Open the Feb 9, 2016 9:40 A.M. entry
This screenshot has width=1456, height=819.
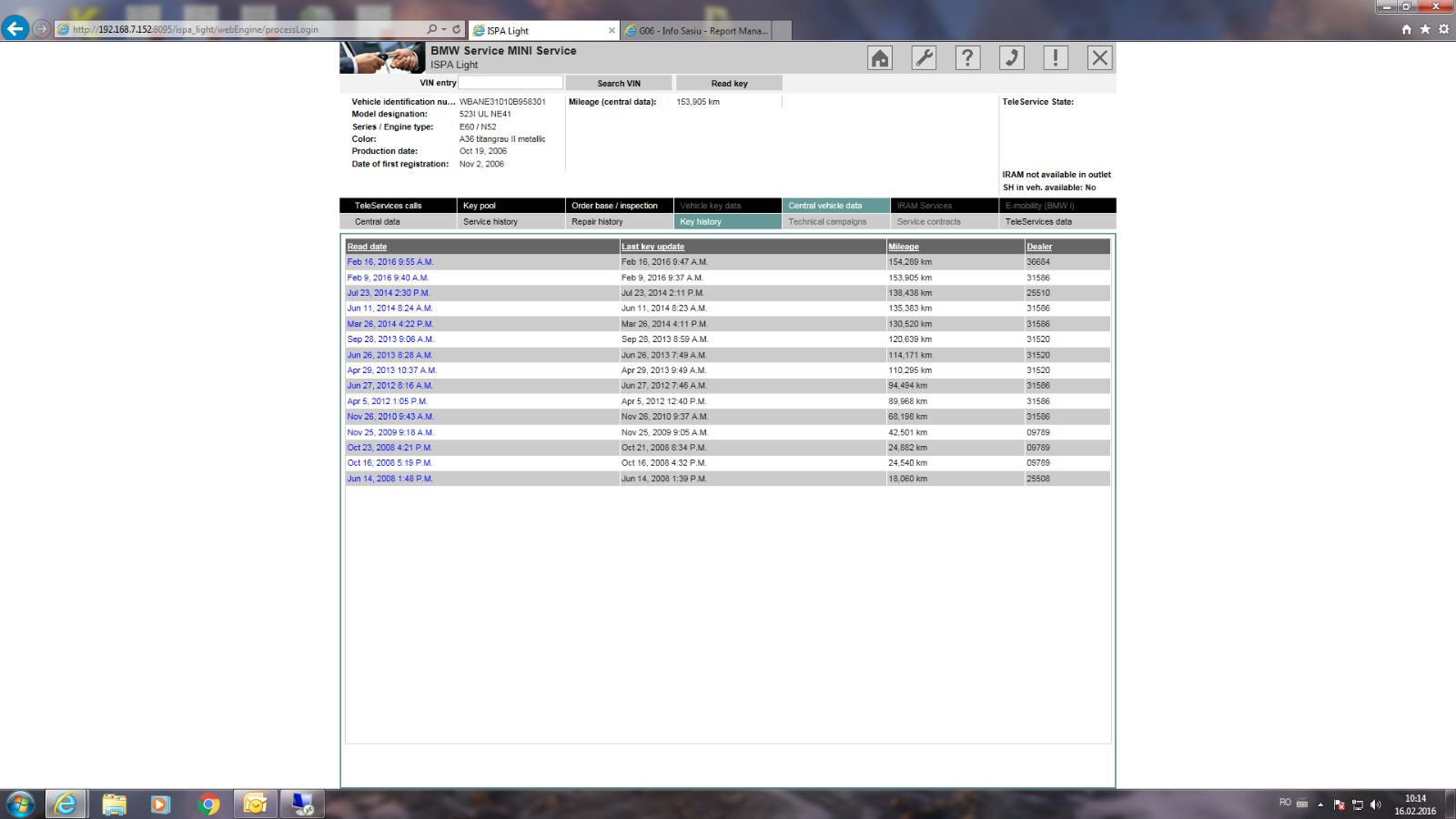click(388, 278)
